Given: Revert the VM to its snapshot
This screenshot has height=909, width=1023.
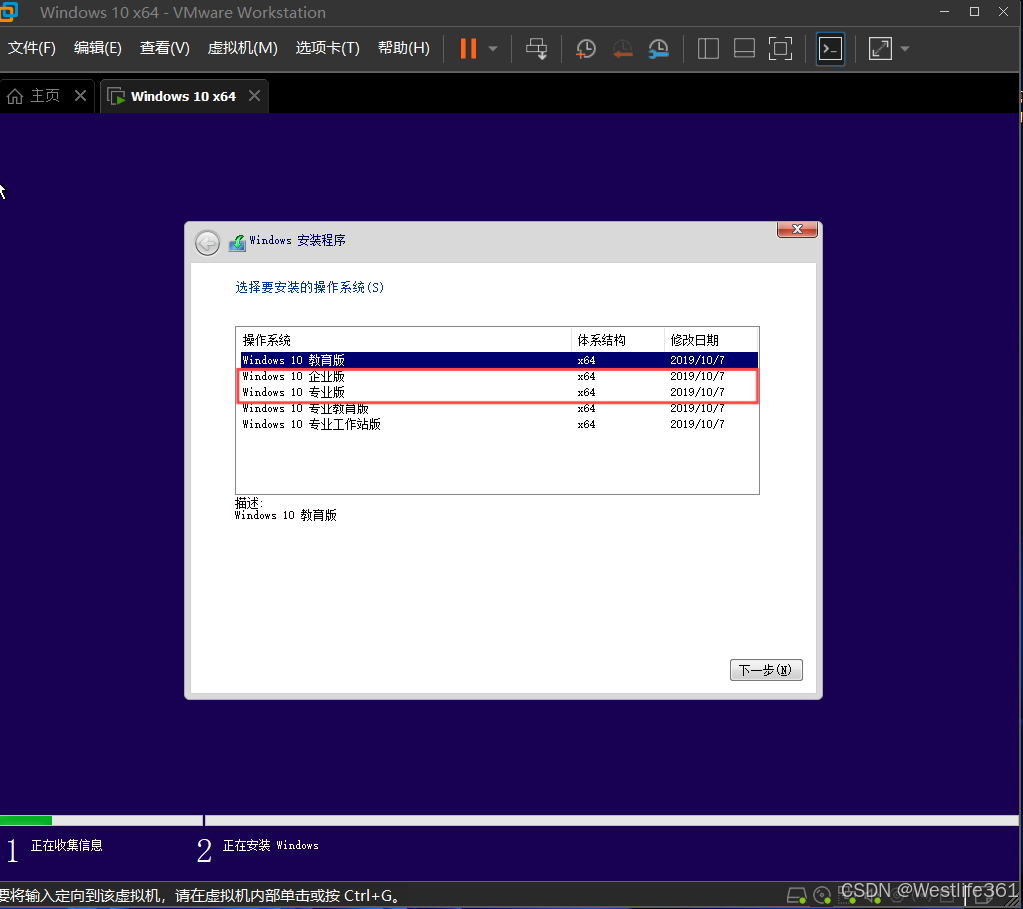Looking at the screenshot, I should tap(622, 48).
